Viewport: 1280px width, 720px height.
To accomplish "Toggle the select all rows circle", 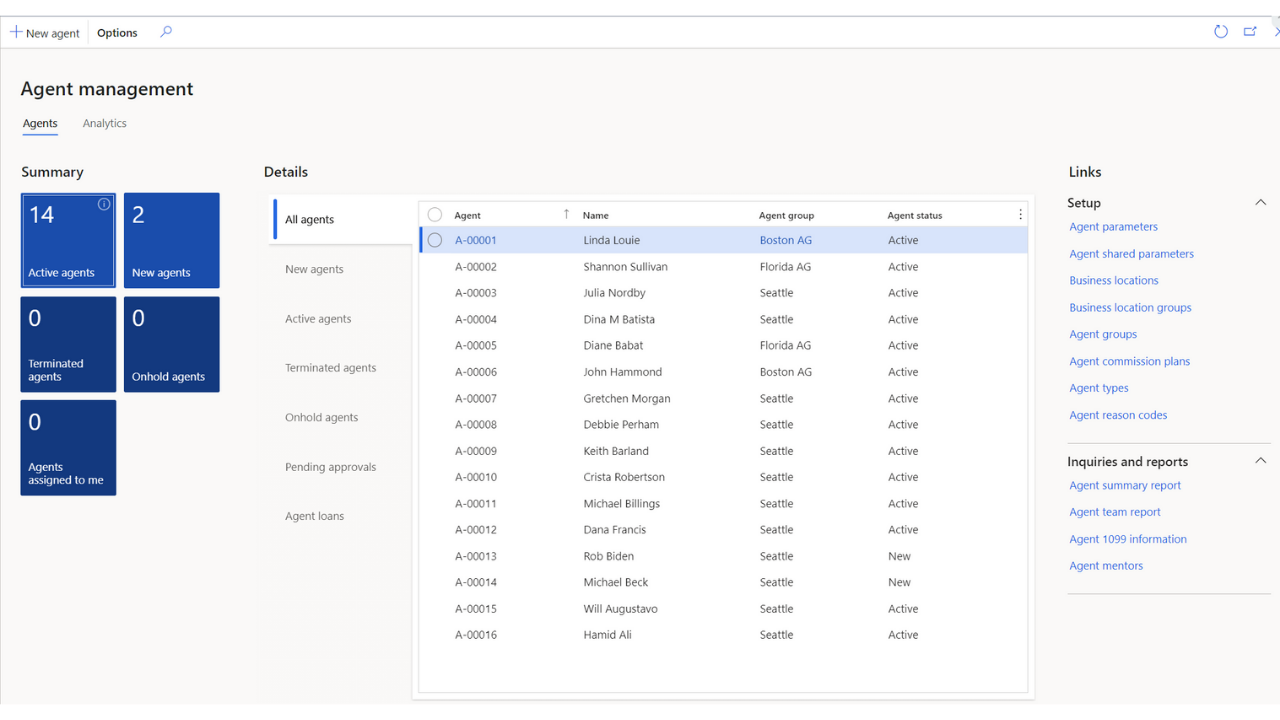I will pos(435,215).
